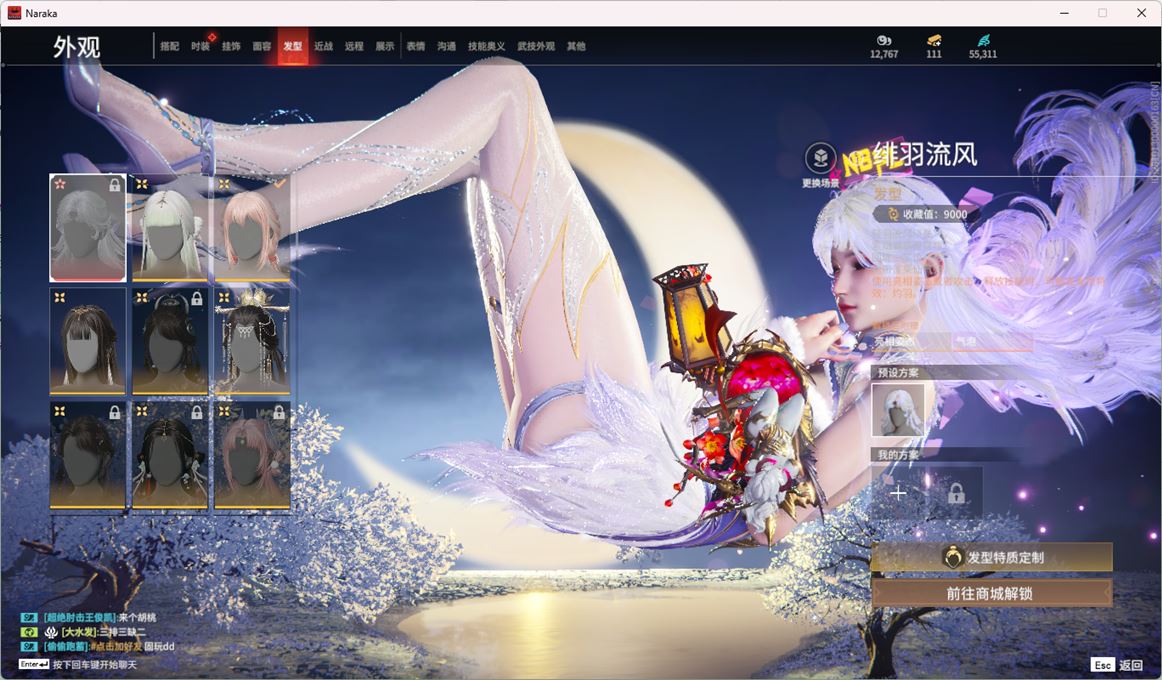Switch to the 武技外观 tab
This screenshot has height=680, width=1162.
[x=536, y=46]
